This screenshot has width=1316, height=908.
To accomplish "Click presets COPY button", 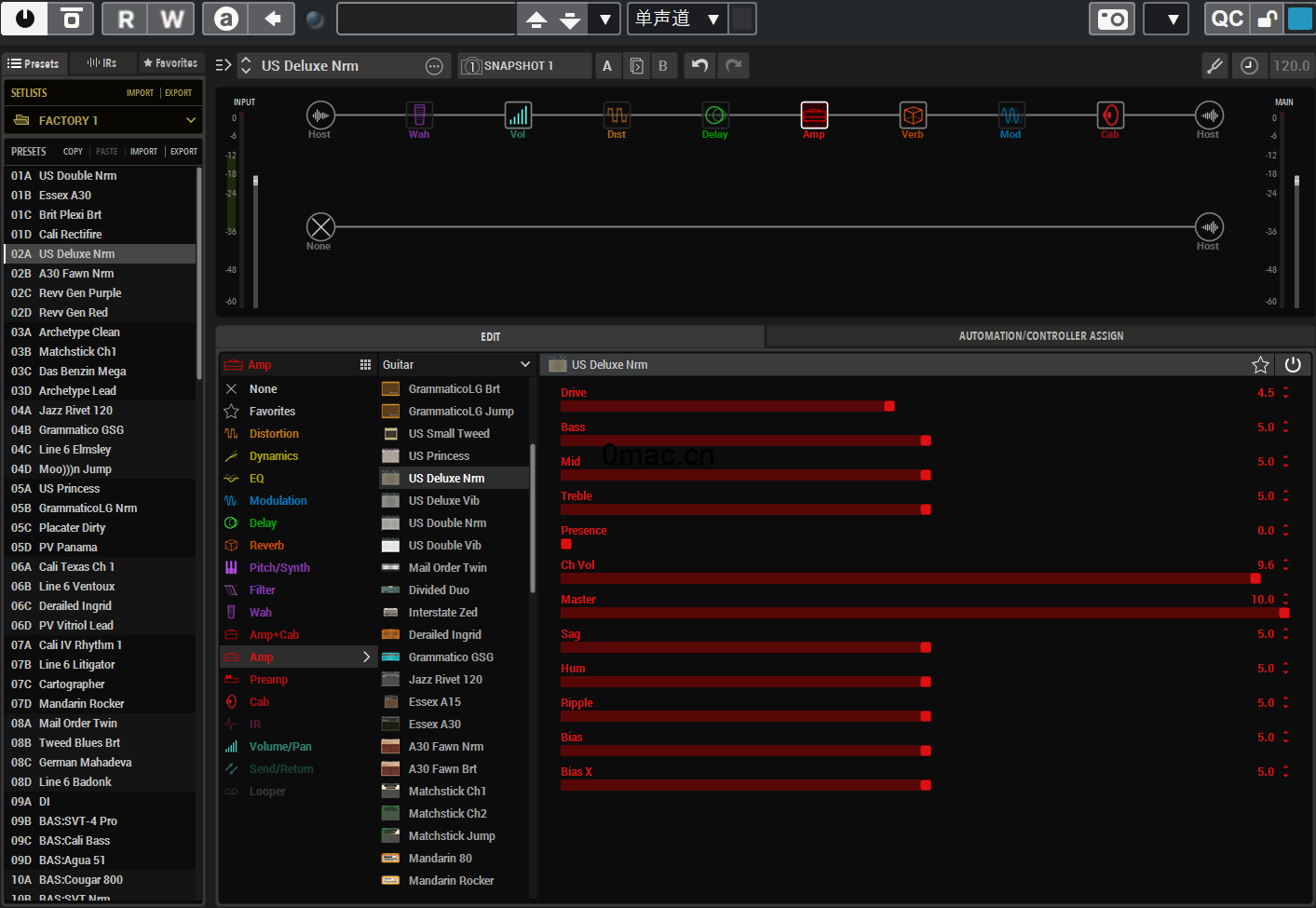I will (73, 152).
